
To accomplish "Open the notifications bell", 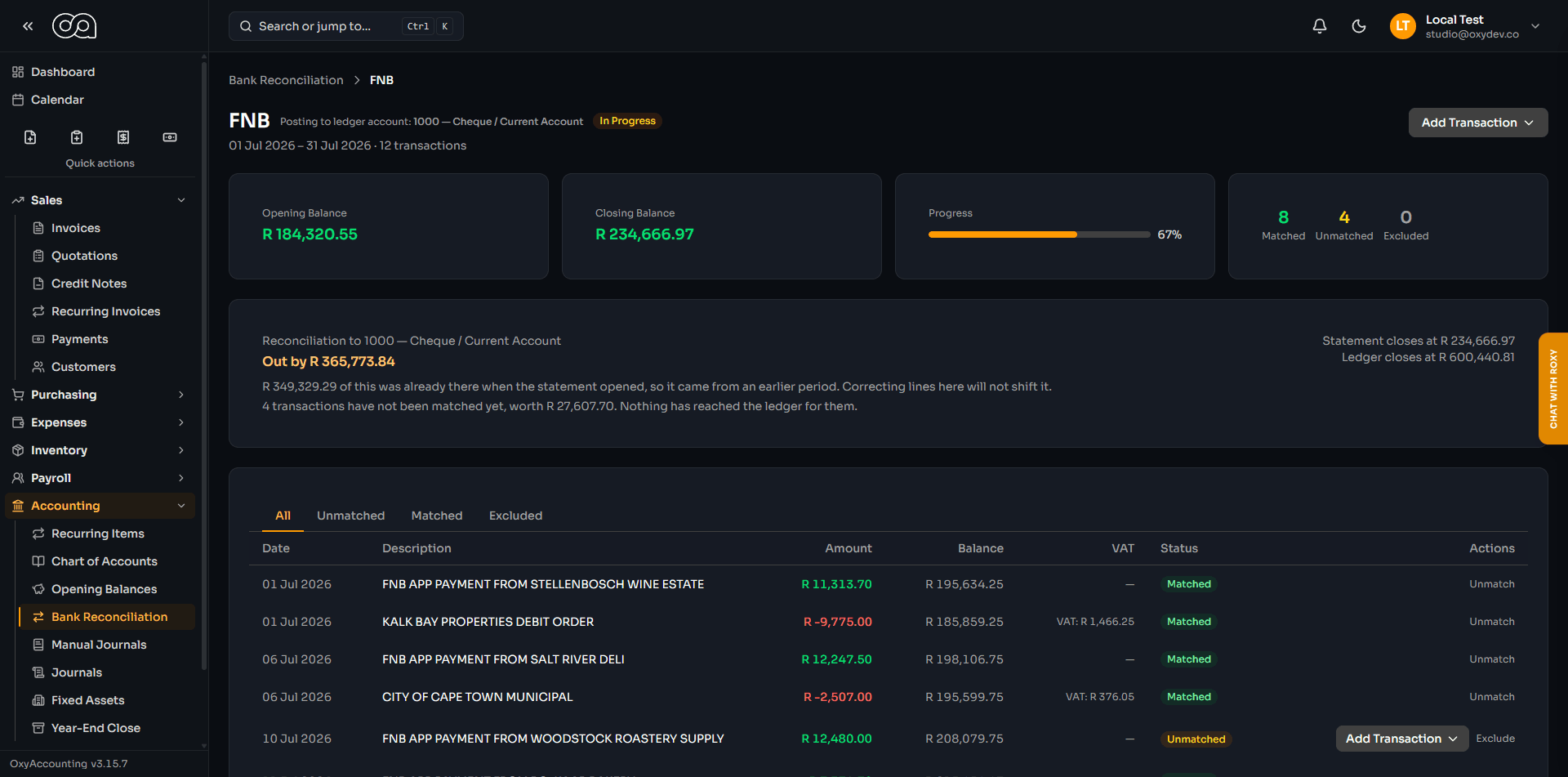I will pyautogui.click(x=1320, y=26).
